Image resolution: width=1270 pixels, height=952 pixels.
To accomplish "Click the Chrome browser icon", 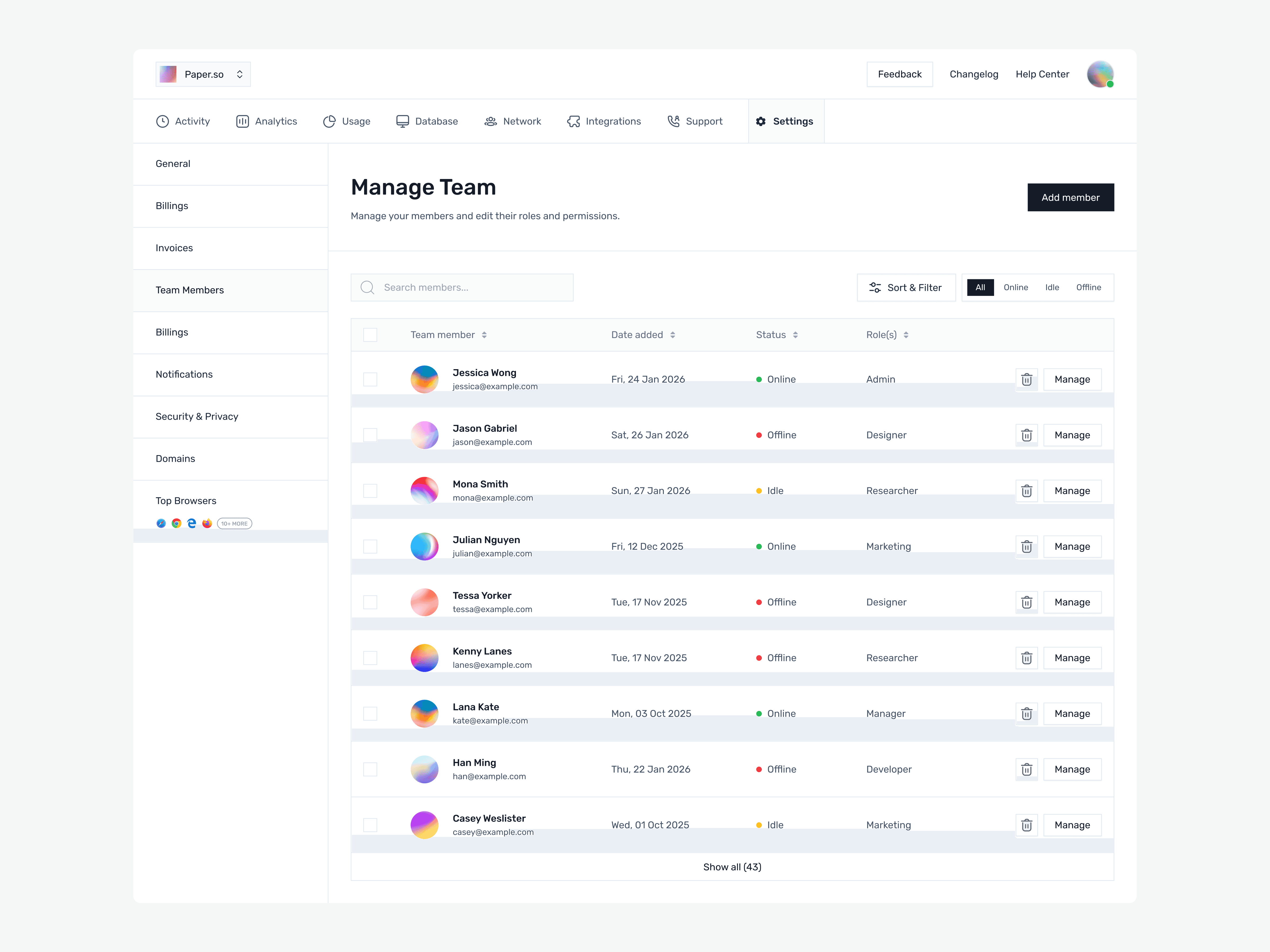I will (x=176, y=523).
